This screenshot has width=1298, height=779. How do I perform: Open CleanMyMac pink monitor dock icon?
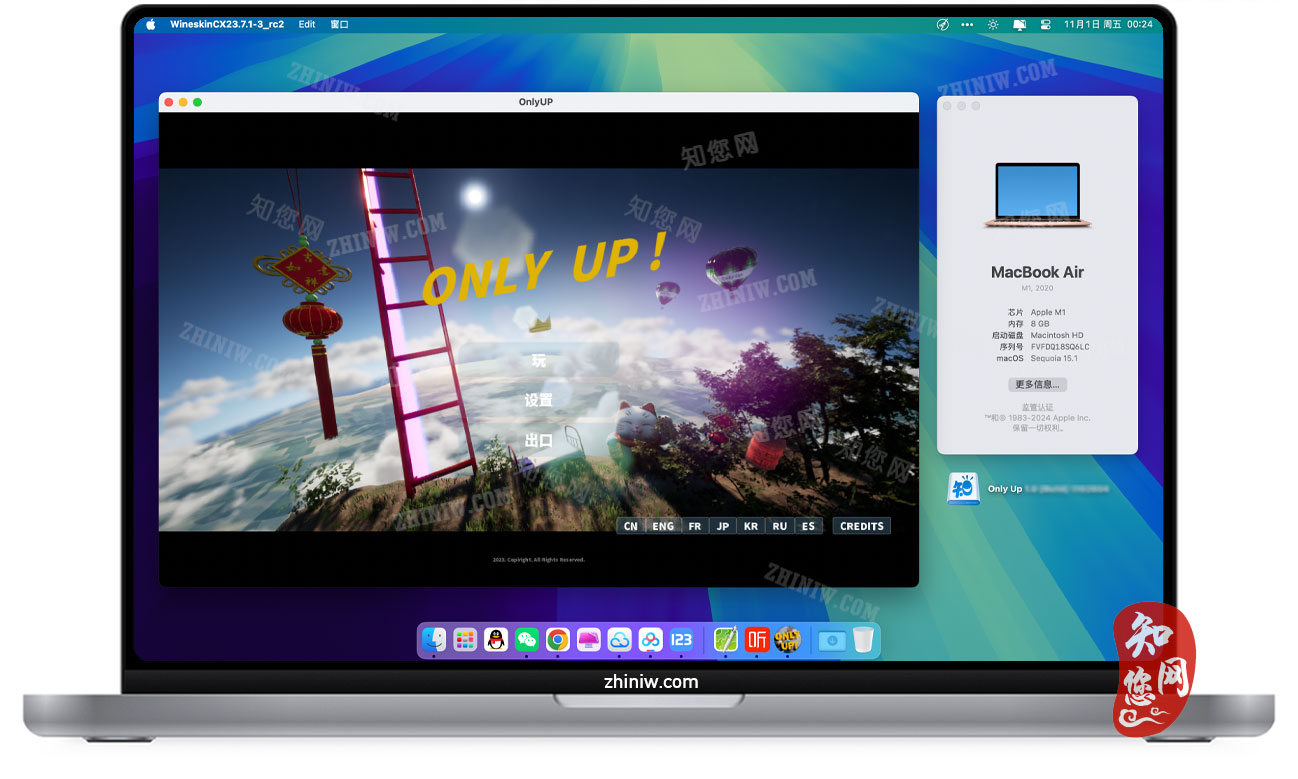589,639
